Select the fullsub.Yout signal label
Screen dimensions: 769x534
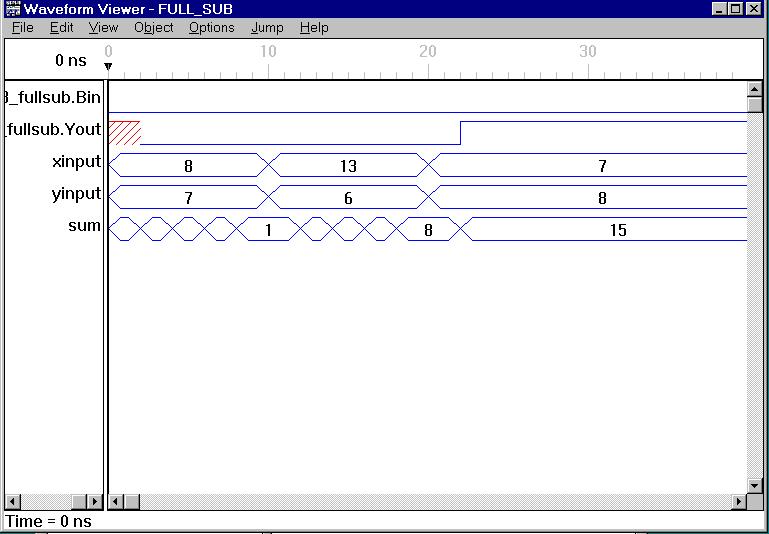[54, 130]
